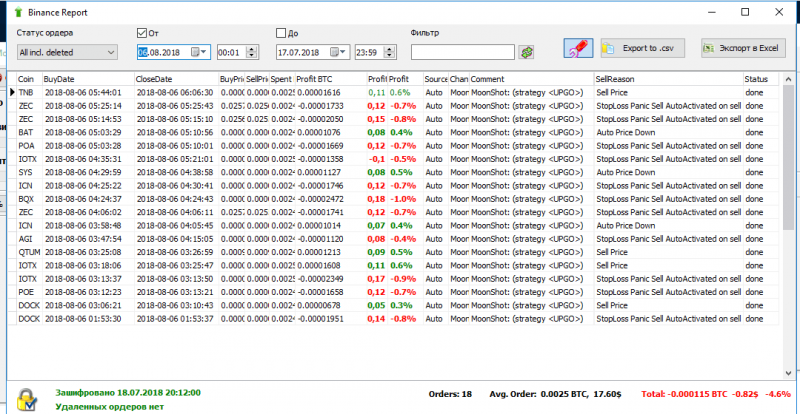Click the pink highlighted tool icon button
The image size is (800, 414).
[579, 48]
